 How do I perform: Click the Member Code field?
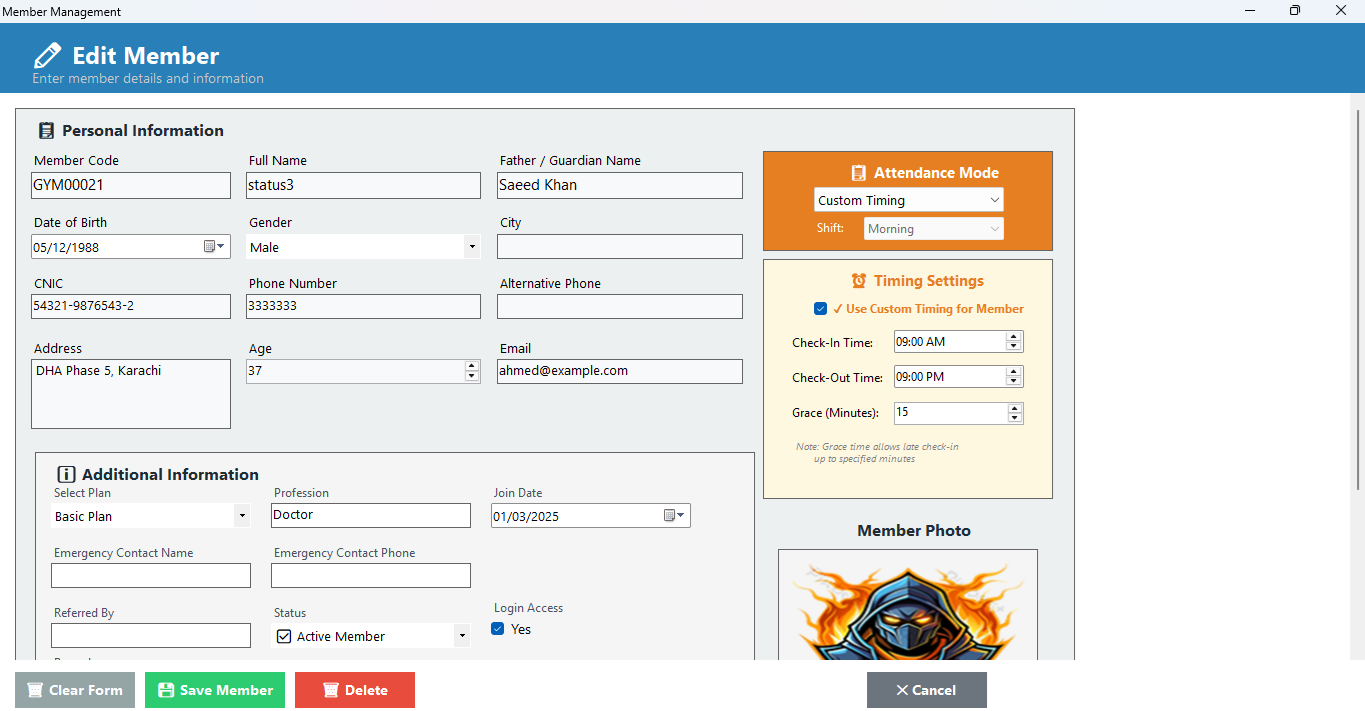coord(131,185)
